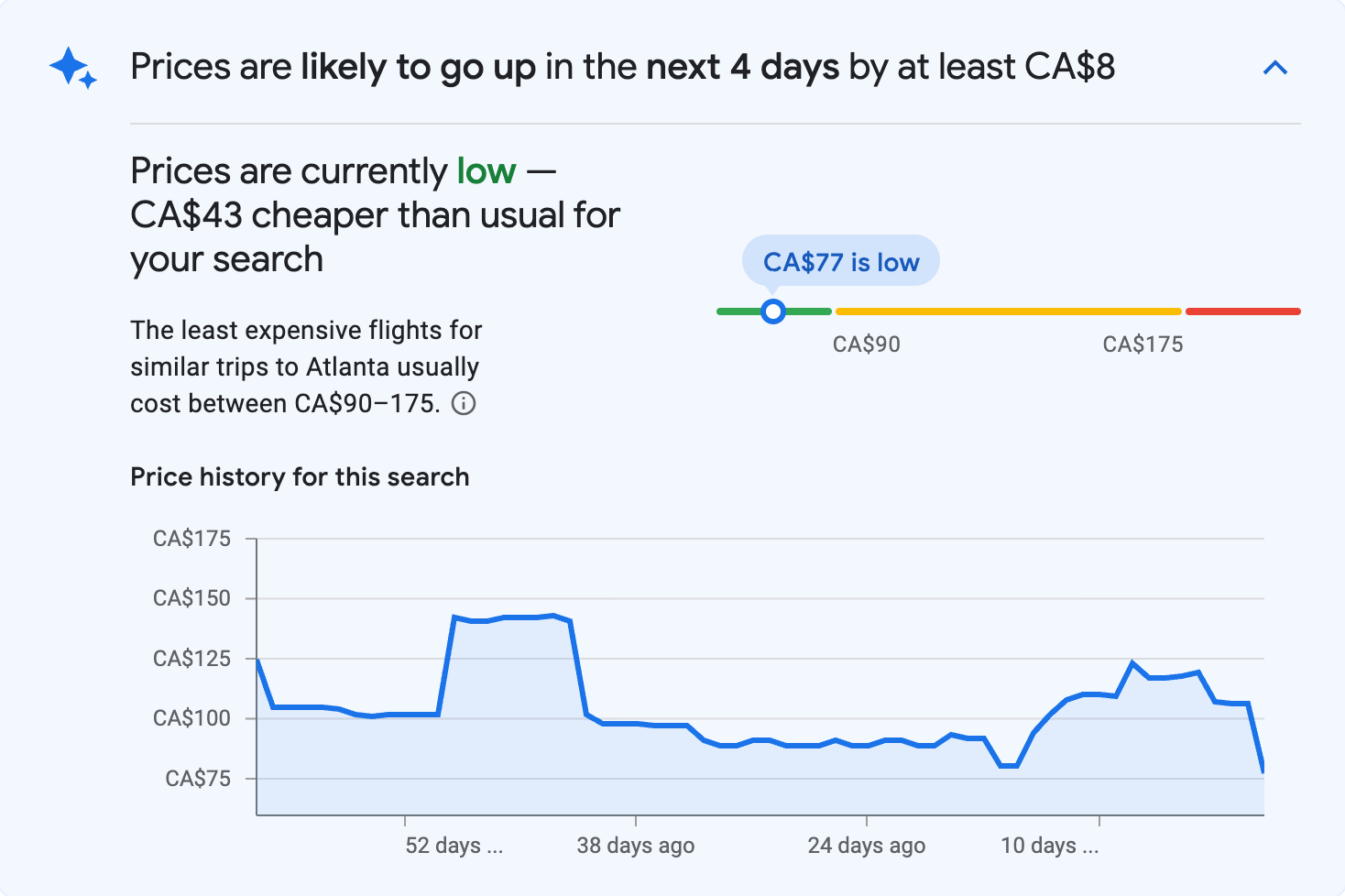The image size is (1345, 896).
Task: Click the CA$75 y-axis label
Action: [198, 779]
